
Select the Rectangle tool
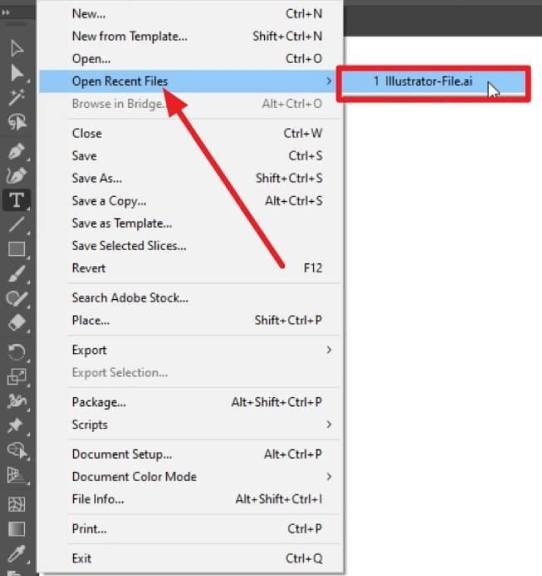click(17, 249)
